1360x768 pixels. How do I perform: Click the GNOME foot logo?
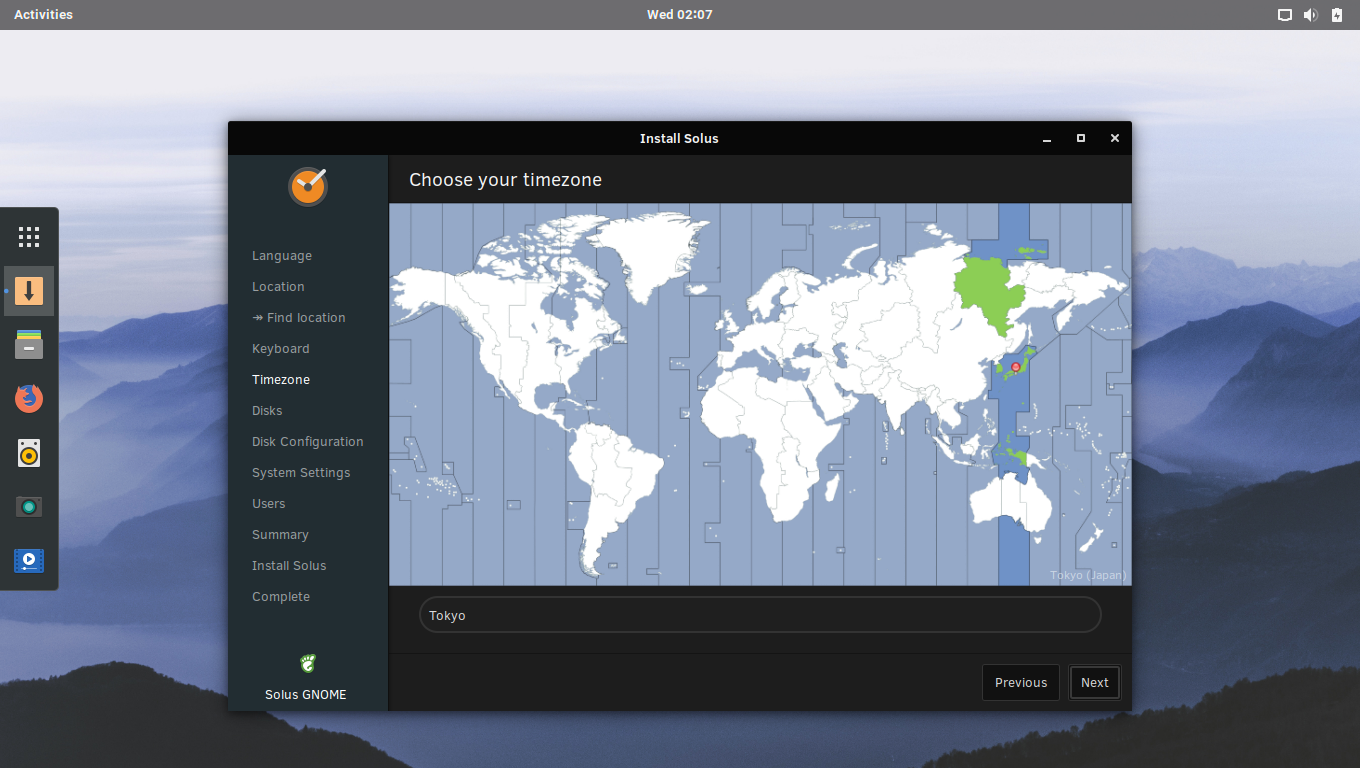(308, 663)
